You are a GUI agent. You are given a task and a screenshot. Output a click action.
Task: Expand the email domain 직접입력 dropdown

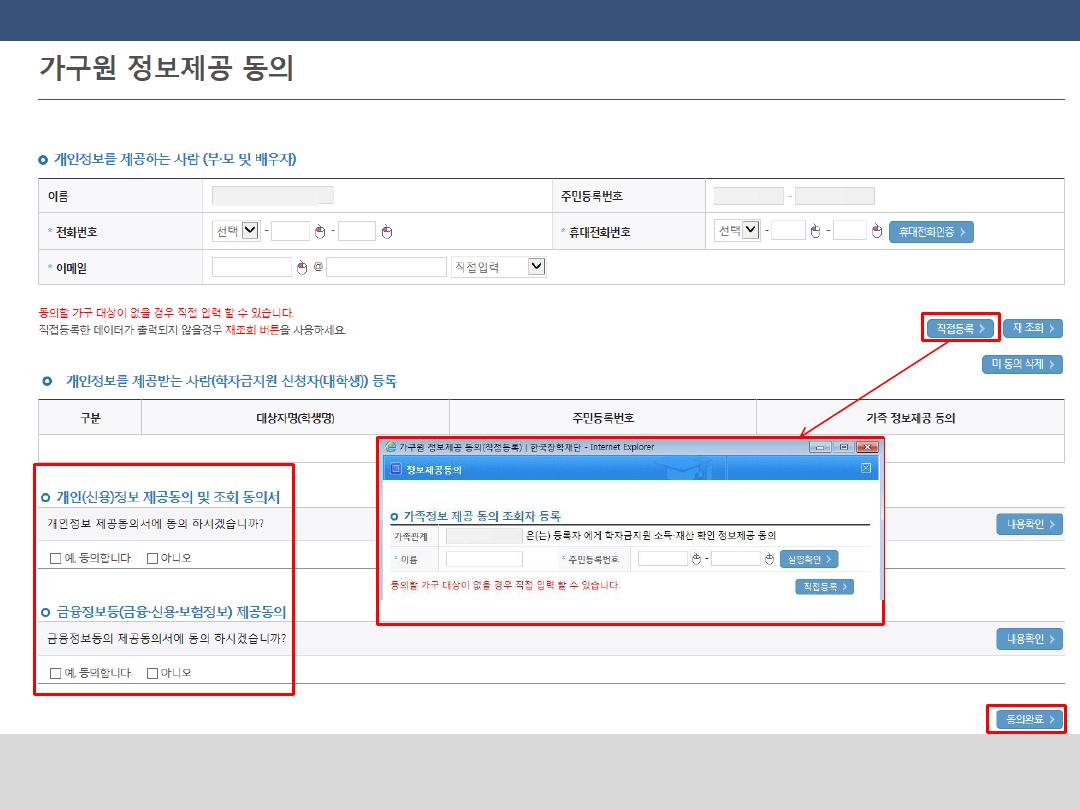coord(536,267)
